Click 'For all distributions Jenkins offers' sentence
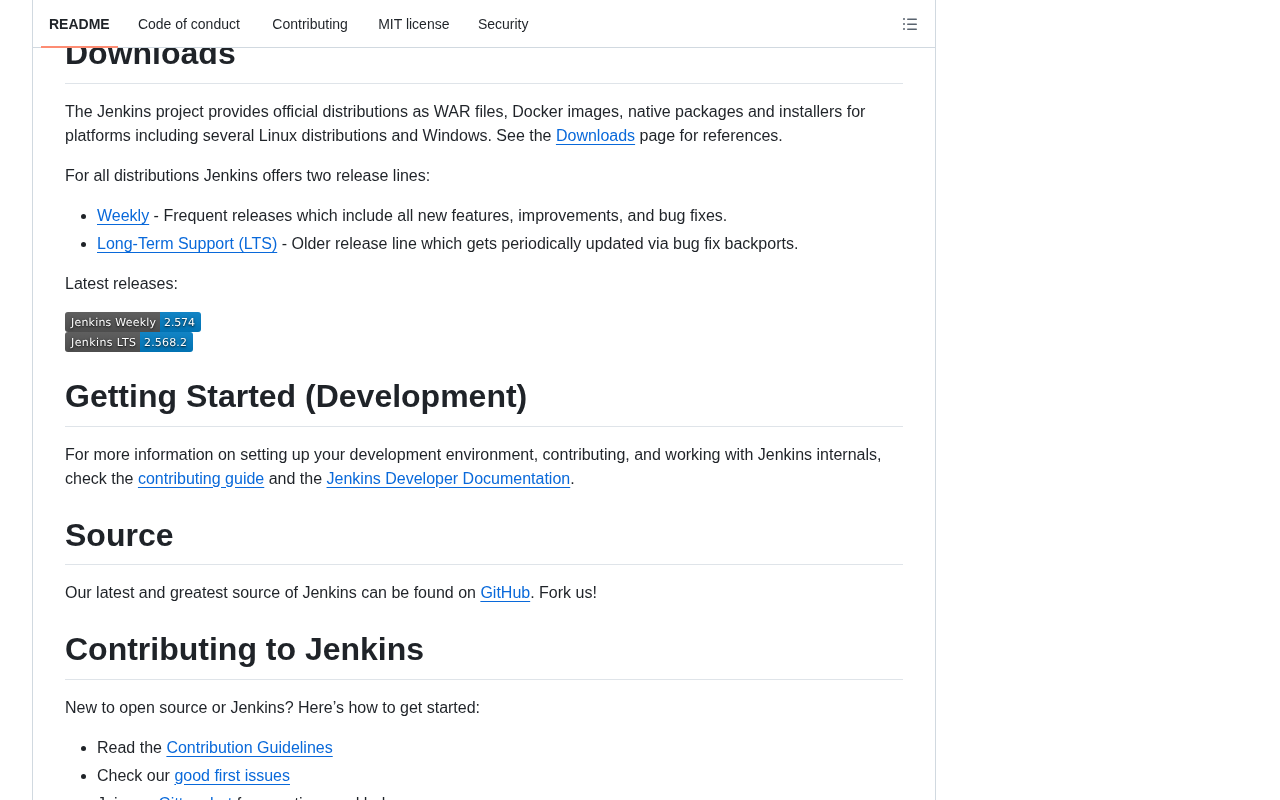This screenshot has width=1280, height=800. 247,176
